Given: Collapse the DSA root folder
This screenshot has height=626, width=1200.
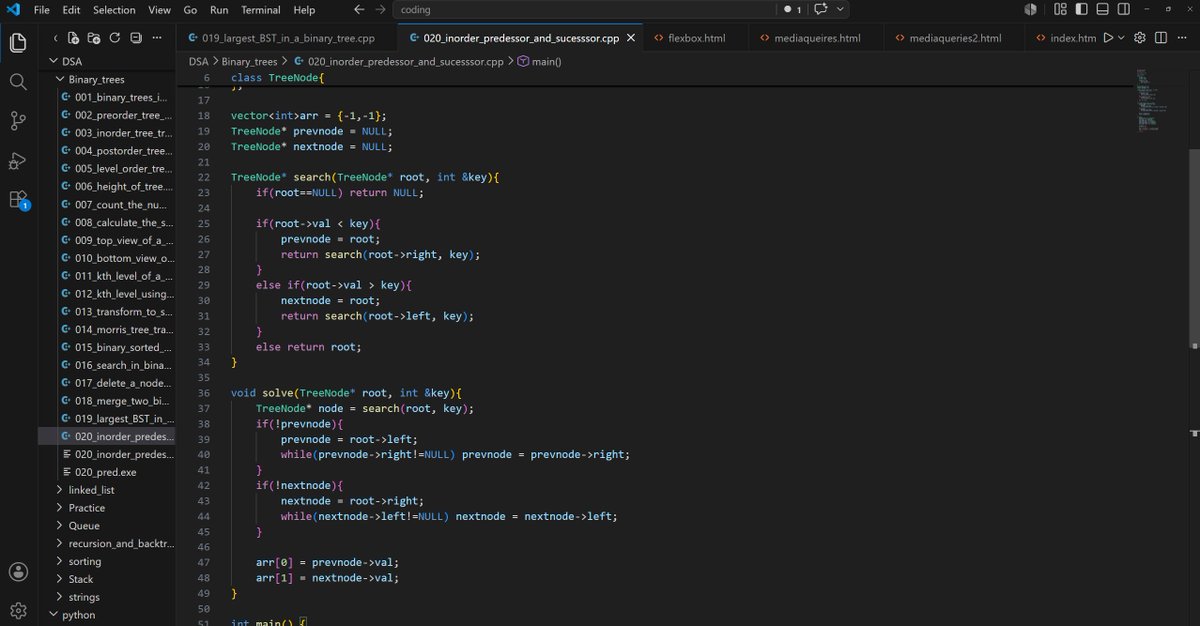Looking at the screenshot, I should (x=106, y=61).
